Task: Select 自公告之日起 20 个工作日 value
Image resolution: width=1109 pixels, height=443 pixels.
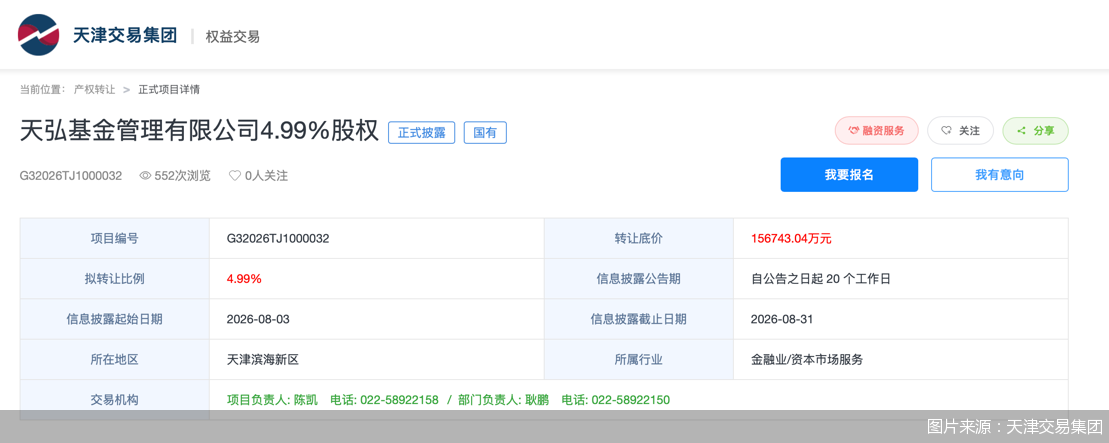Action: coord(820,279)
